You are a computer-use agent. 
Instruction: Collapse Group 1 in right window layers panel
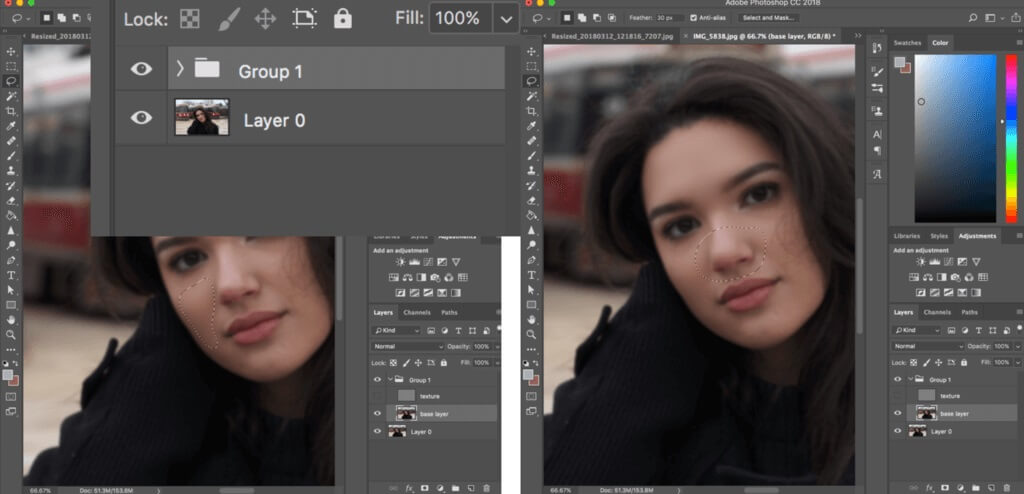click(x=911, y=379)
